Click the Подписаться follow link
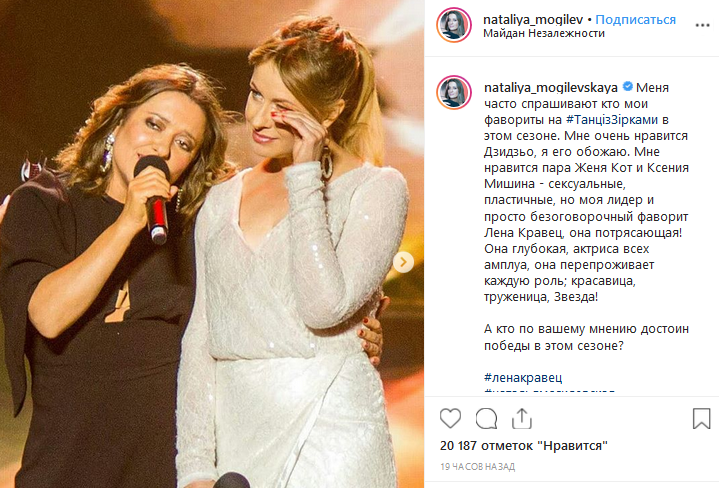 [635, 20]
